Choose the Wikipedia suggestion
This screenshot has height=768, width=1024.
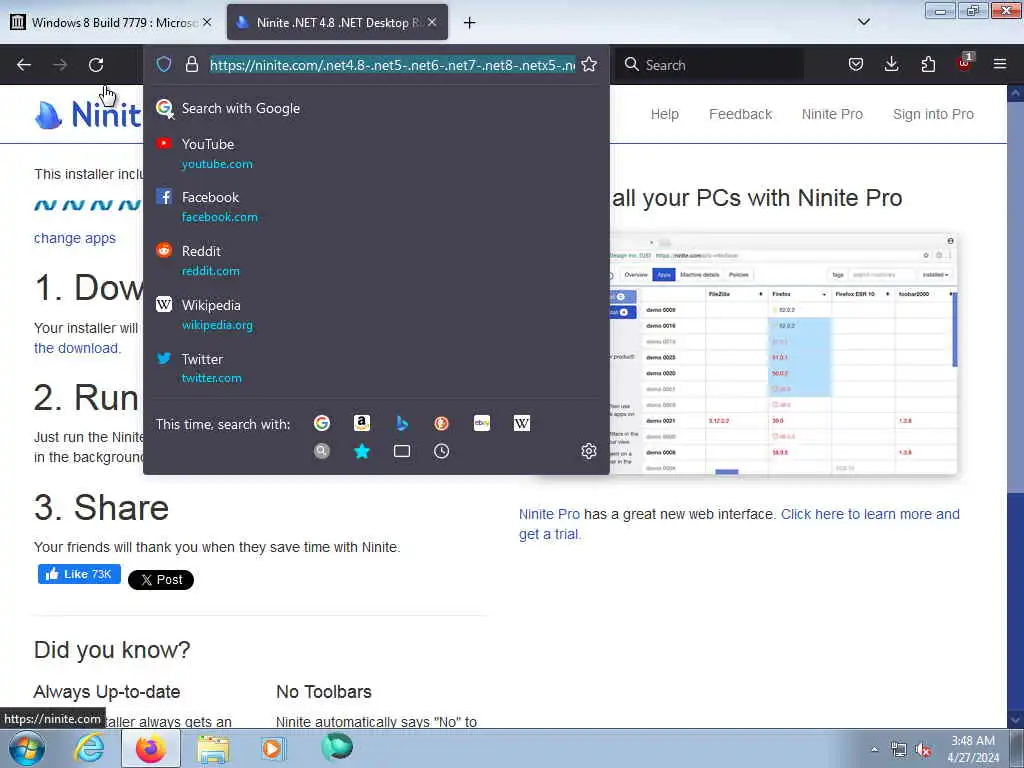376,315
